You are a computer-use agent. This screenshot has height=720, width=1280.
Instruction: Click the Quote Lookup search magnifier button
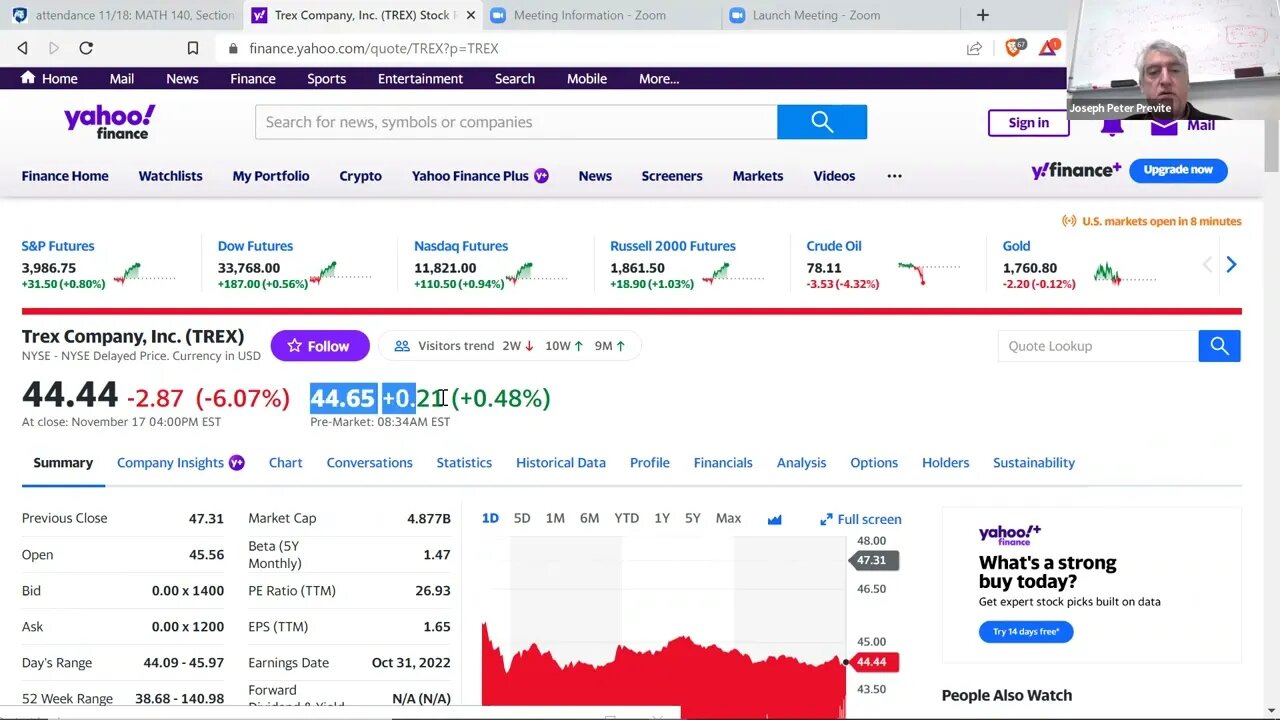click(x=1219, y=346)
